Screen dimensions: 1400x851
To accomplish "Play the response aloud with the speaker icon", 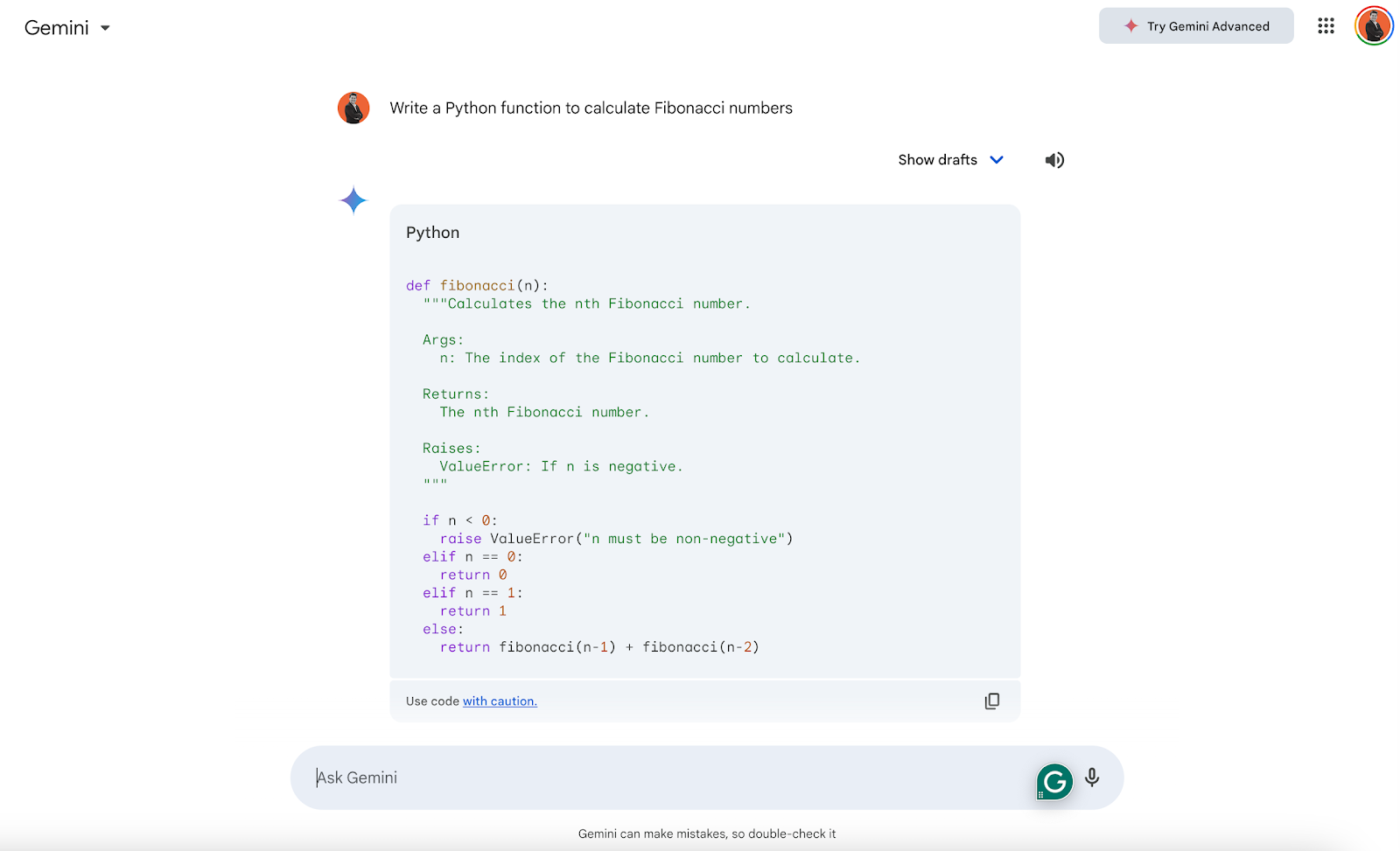I will (1053, 159).
